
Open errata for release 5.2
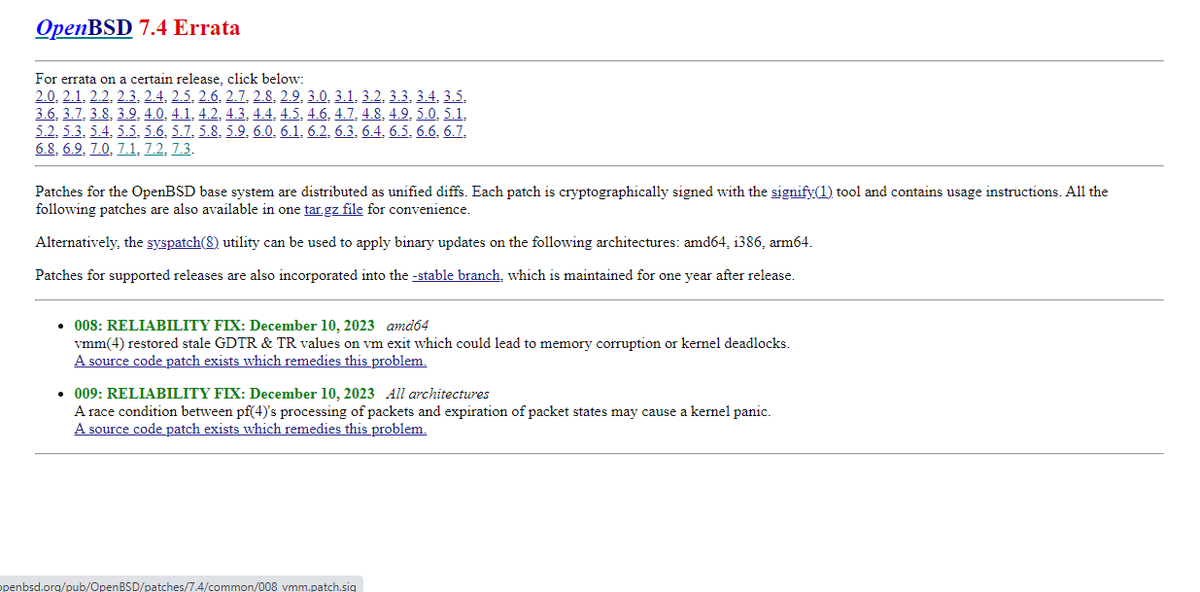(x=45, y=133)
